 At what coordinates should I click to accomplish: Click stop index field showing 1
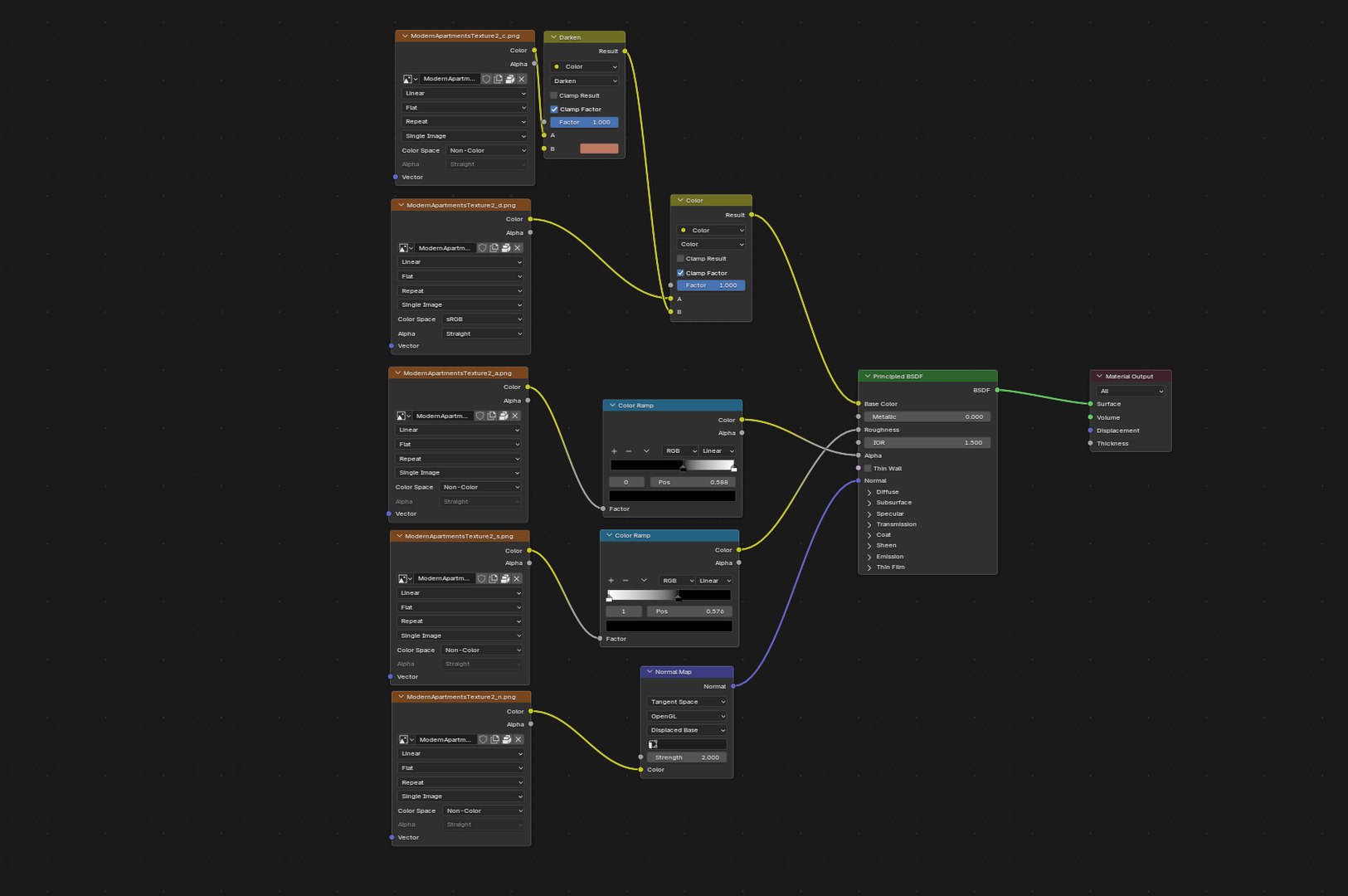(x=623, y=611)
